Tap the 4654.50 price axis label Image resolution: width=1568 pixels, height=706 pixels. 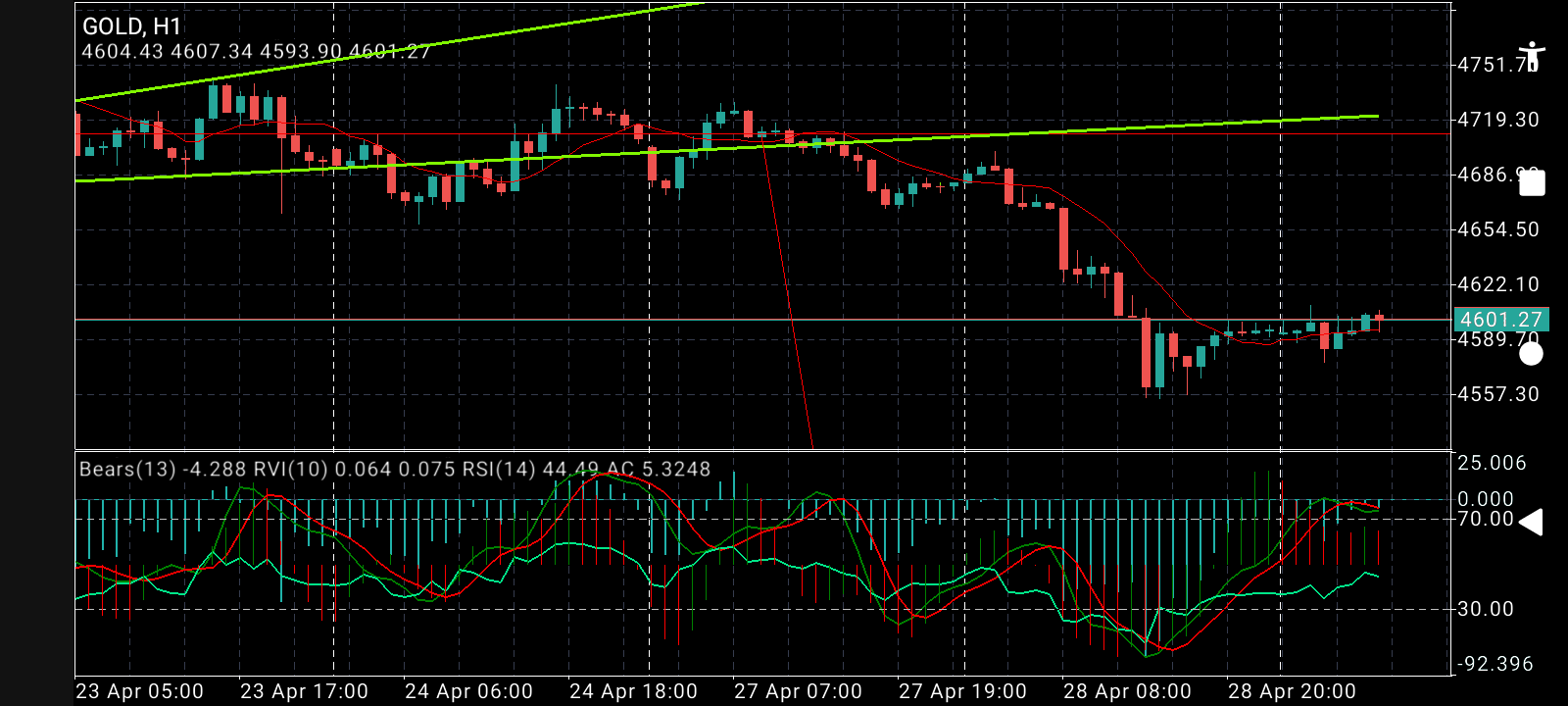[x=1498, y=229]
